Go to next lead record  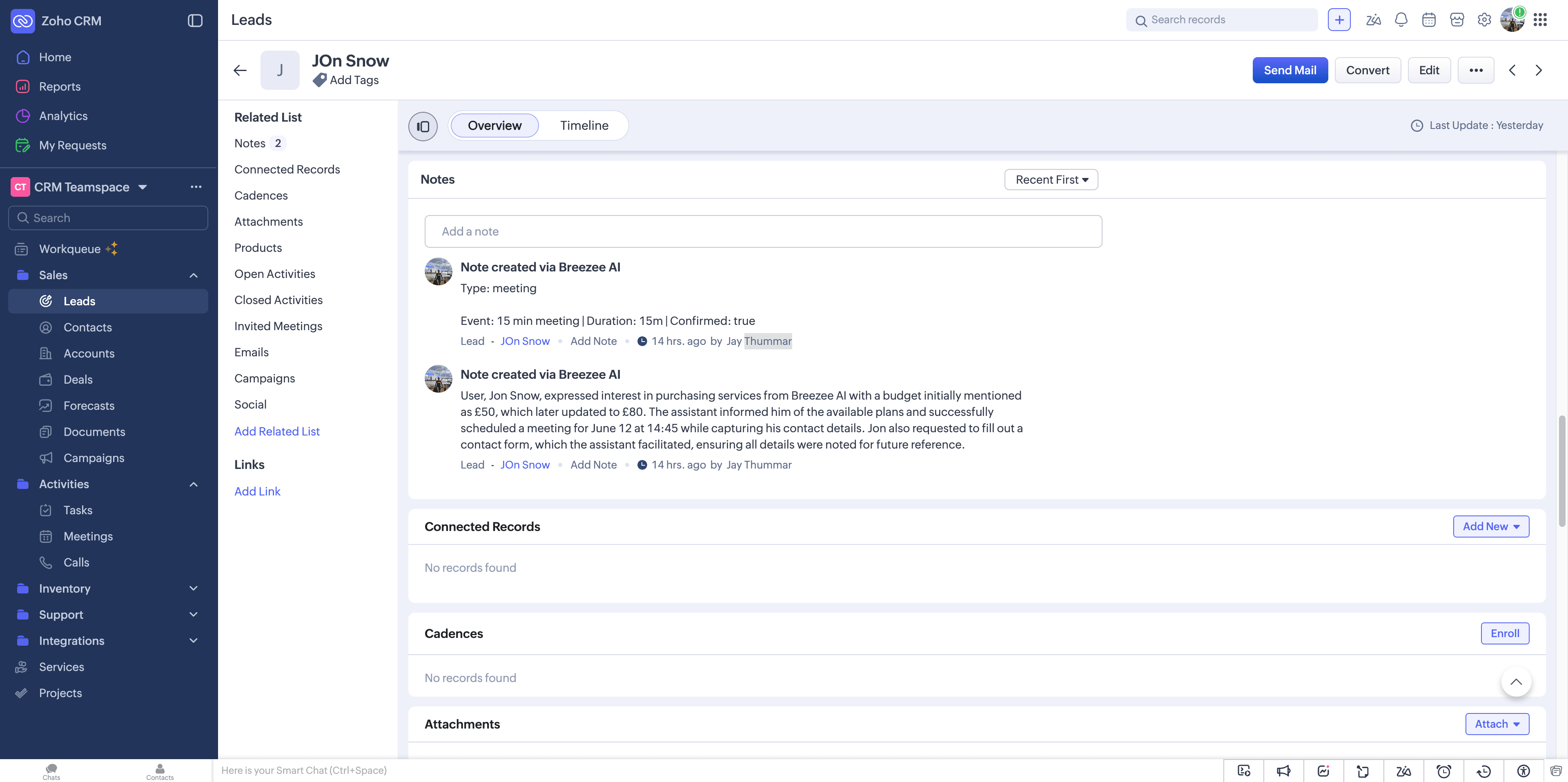click(1539, 71)
